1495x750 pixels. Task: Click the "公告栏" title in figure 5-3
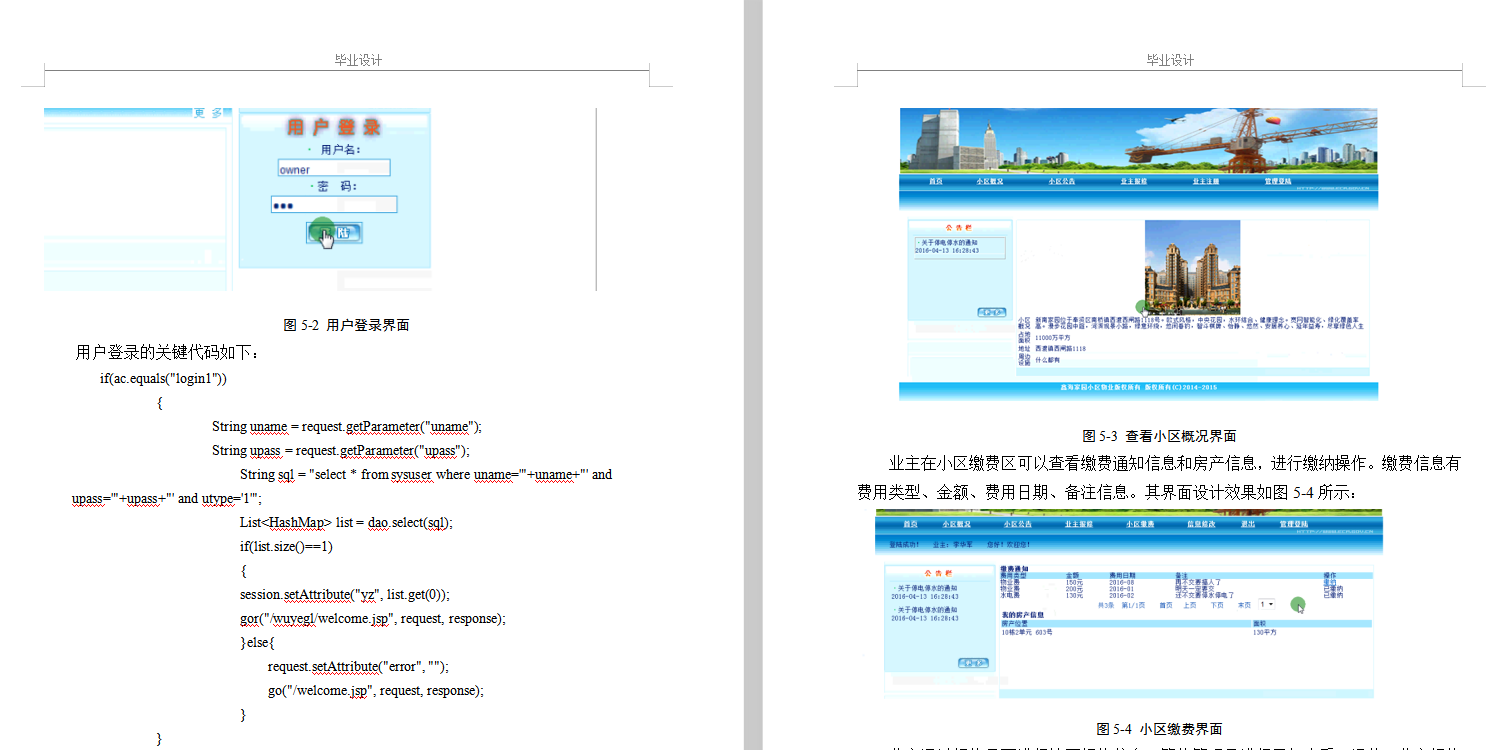pyautogui.click(x=959, y=228)
